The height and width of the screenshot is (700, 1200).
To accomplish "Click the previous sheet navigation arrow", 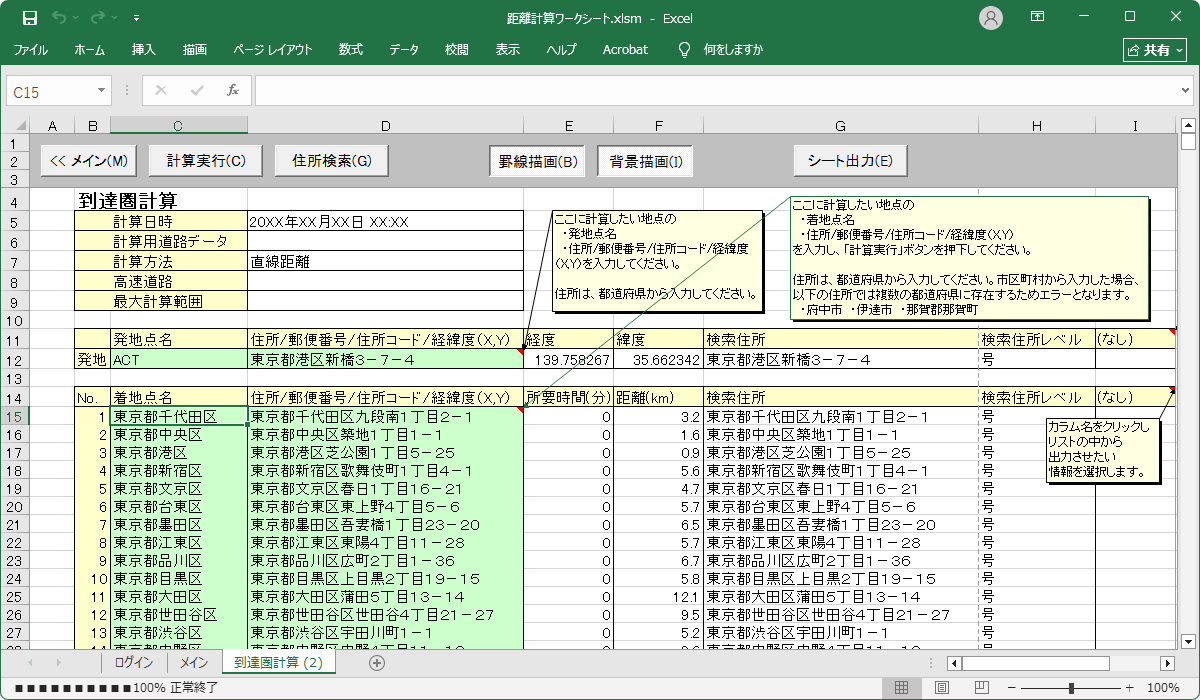I will pos(30,662).
